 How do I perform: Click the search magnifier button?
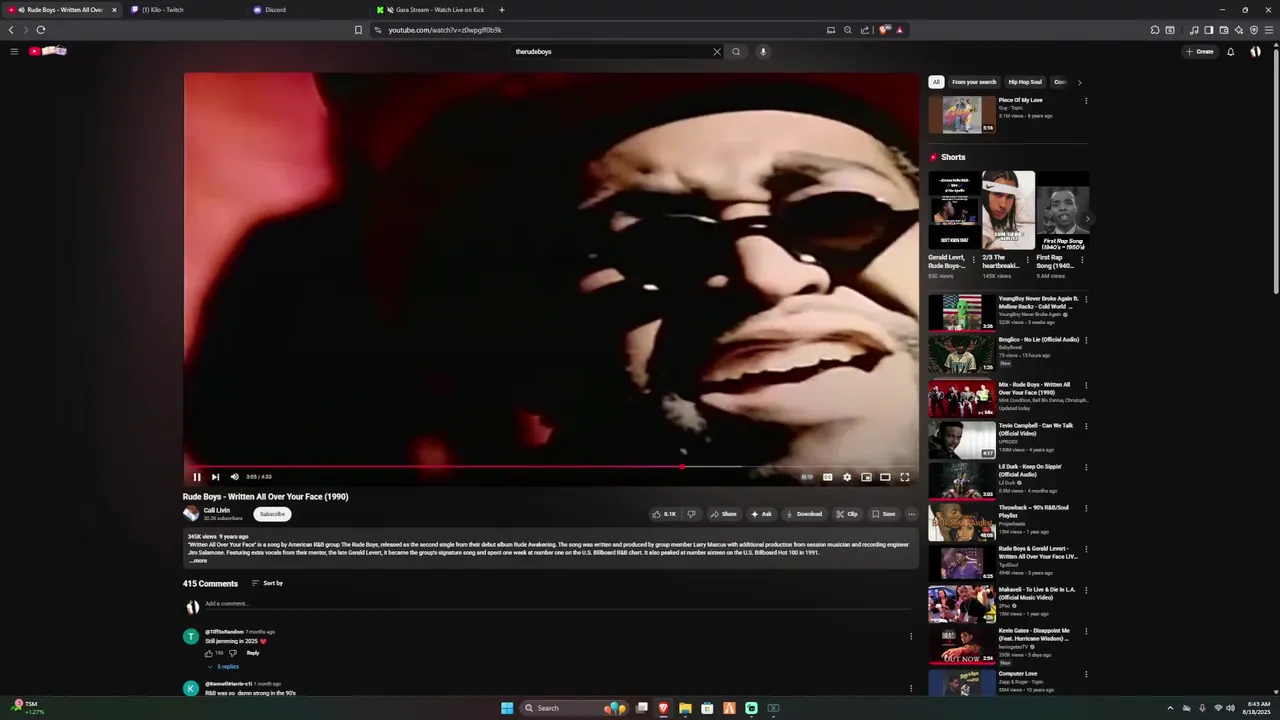click(x=736, y=52)
